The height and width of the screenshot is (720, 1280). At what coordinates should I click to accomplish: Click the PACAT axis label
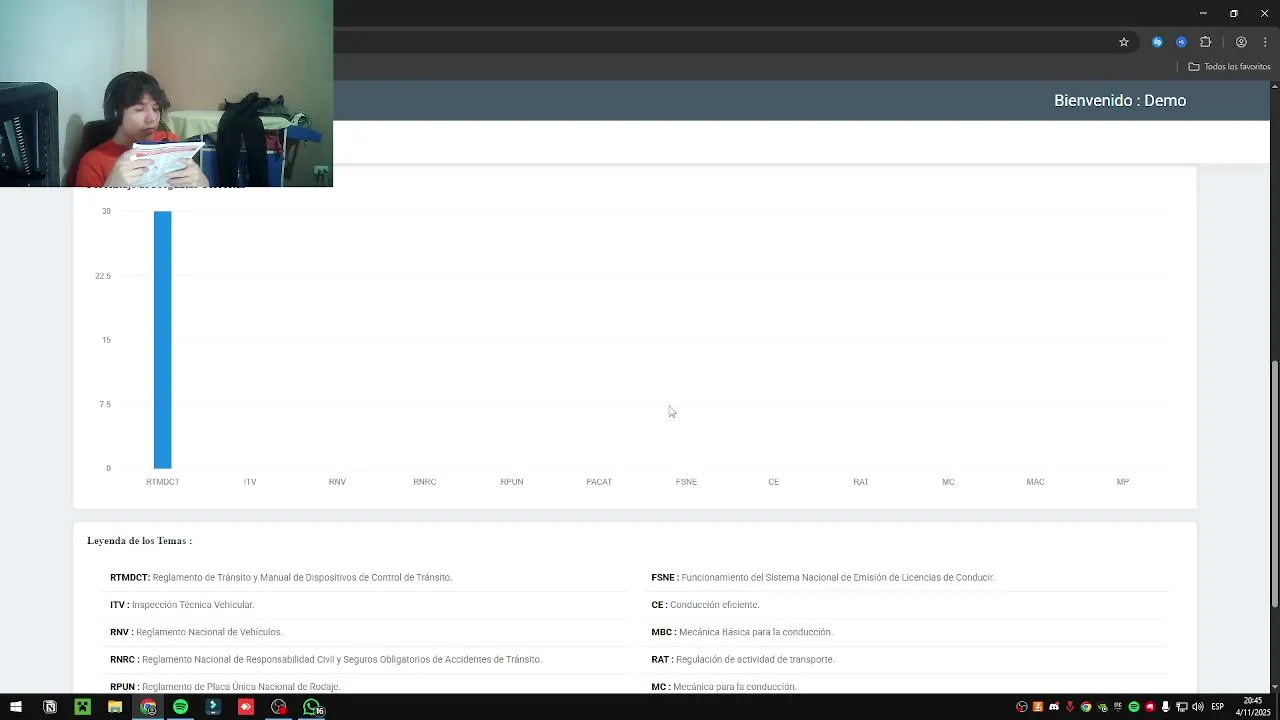pyautogui.click(x=599, y=482)
